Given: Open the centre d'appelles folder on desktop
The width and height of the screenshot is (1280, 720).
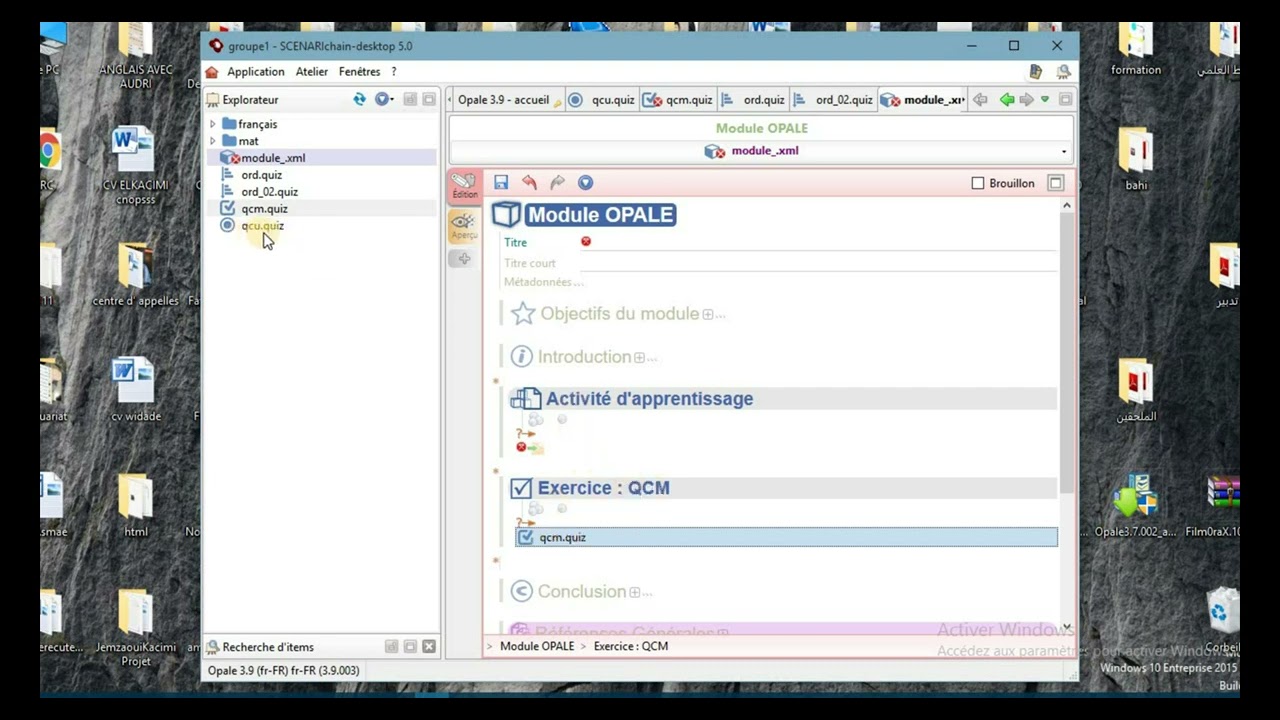Looking at the screenshot, I should coord(135,275).
